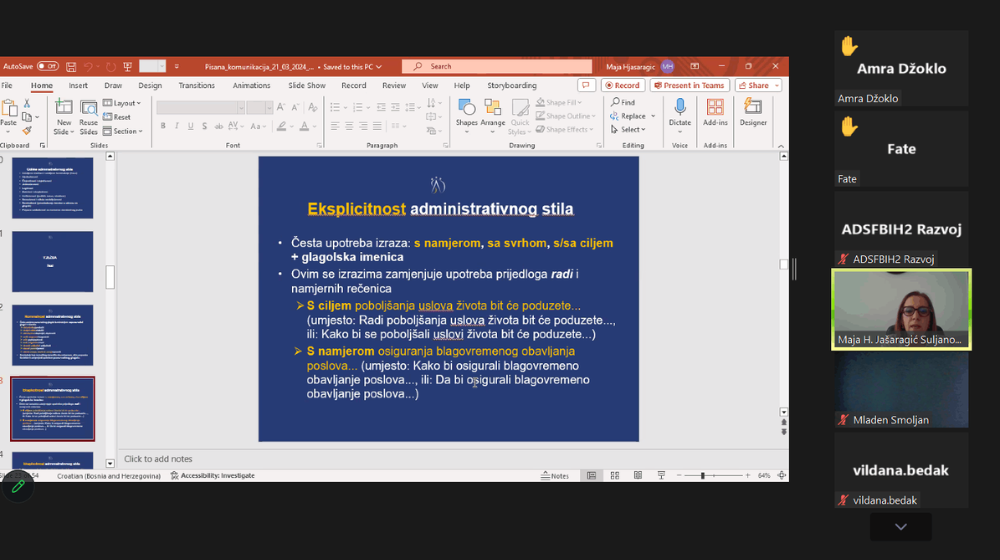Image resolution: width=1000 pixels, height=560 pixels.
Task: Click Croatian language indicator in status bar
Action: tap(108, 476)
